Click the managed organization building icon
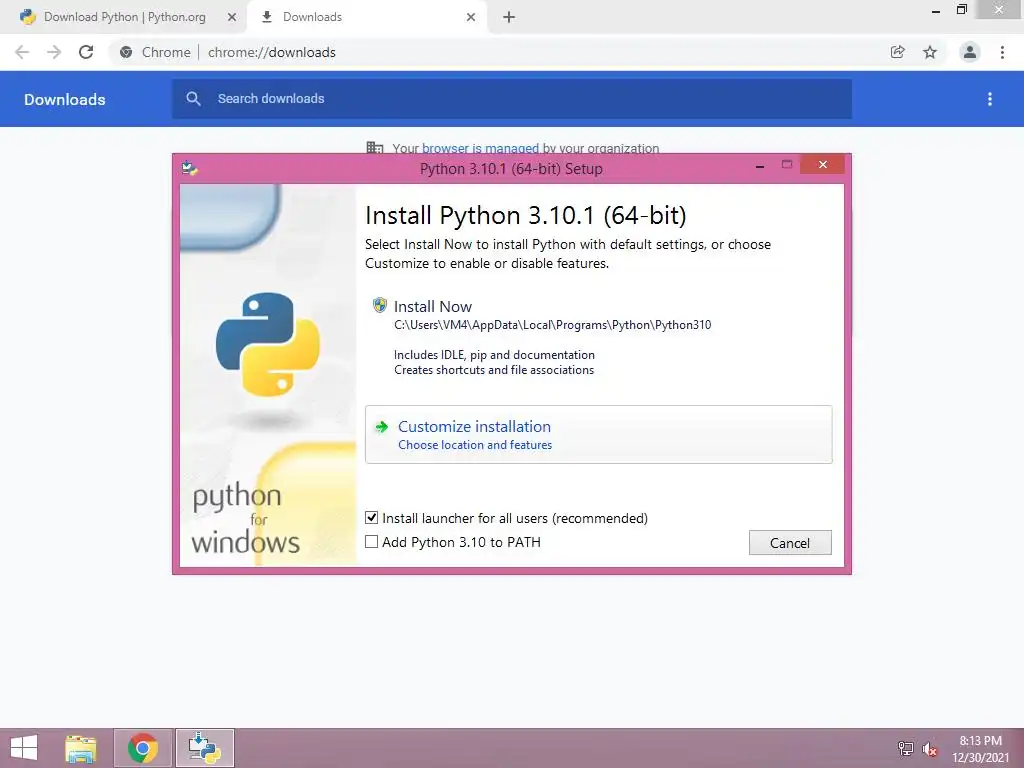 click(375, 148)
